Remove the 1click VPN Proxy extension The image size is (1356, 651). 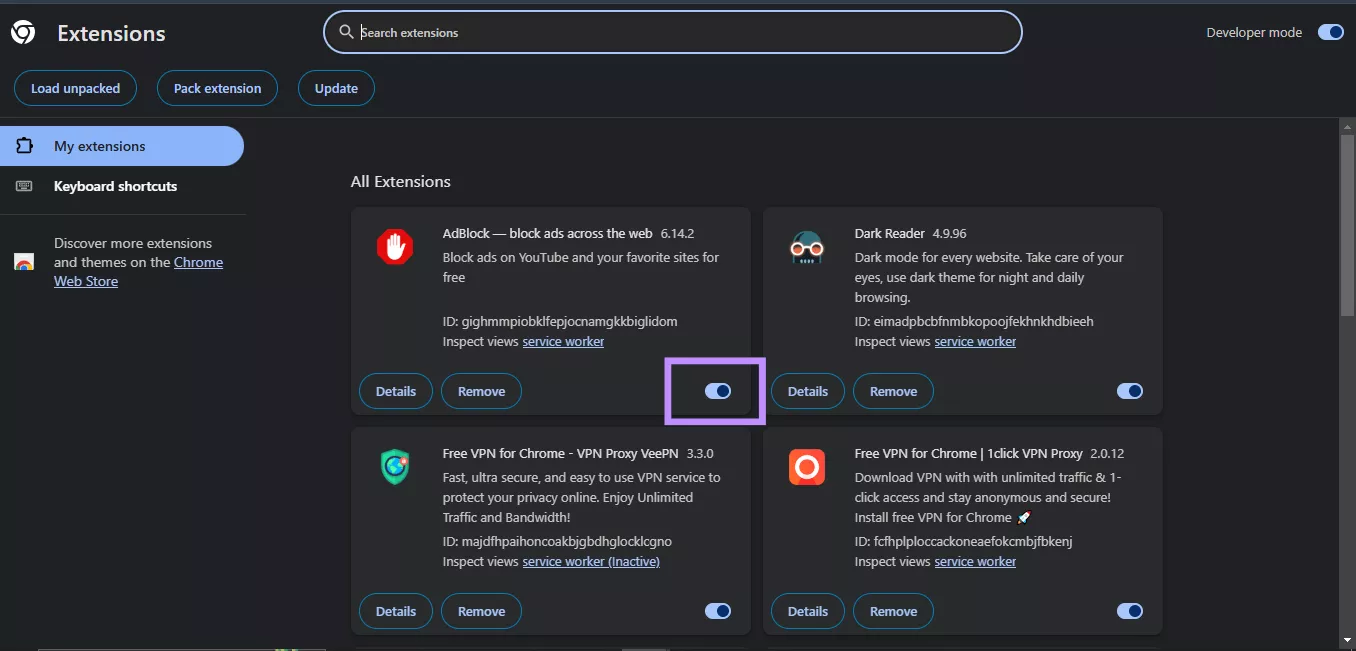click(893, 611)
